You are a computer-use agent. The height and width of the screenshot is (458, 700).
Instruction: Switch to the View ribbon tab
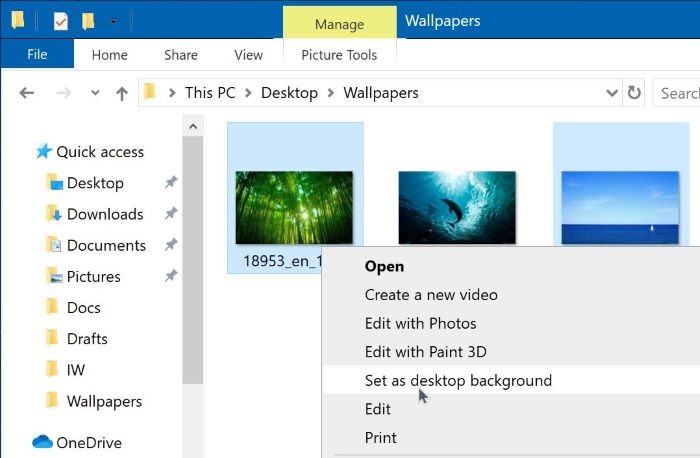click(248, 55)
